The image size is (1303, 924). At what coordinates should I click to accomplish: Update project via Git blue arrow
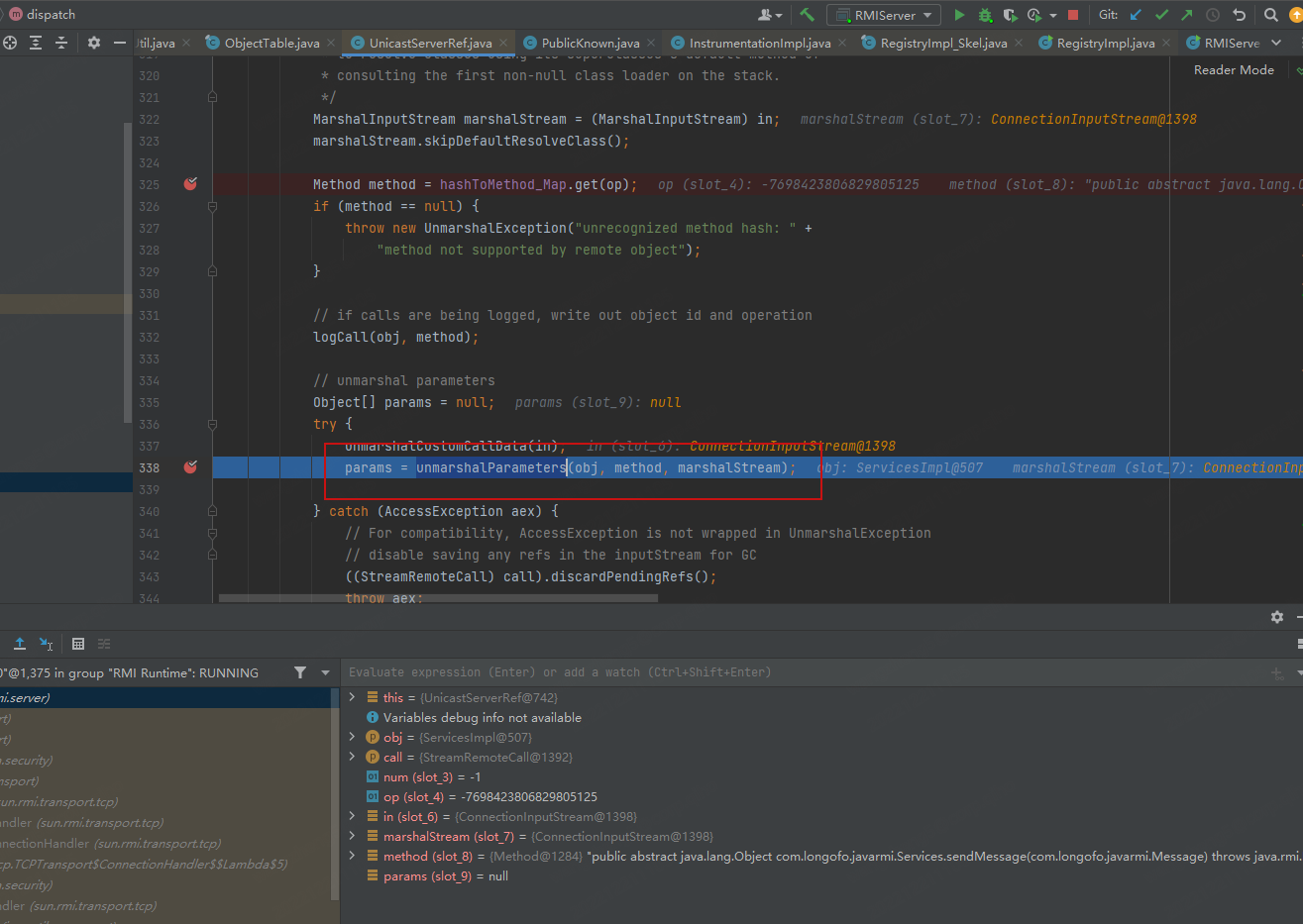tap(1136, 15)
